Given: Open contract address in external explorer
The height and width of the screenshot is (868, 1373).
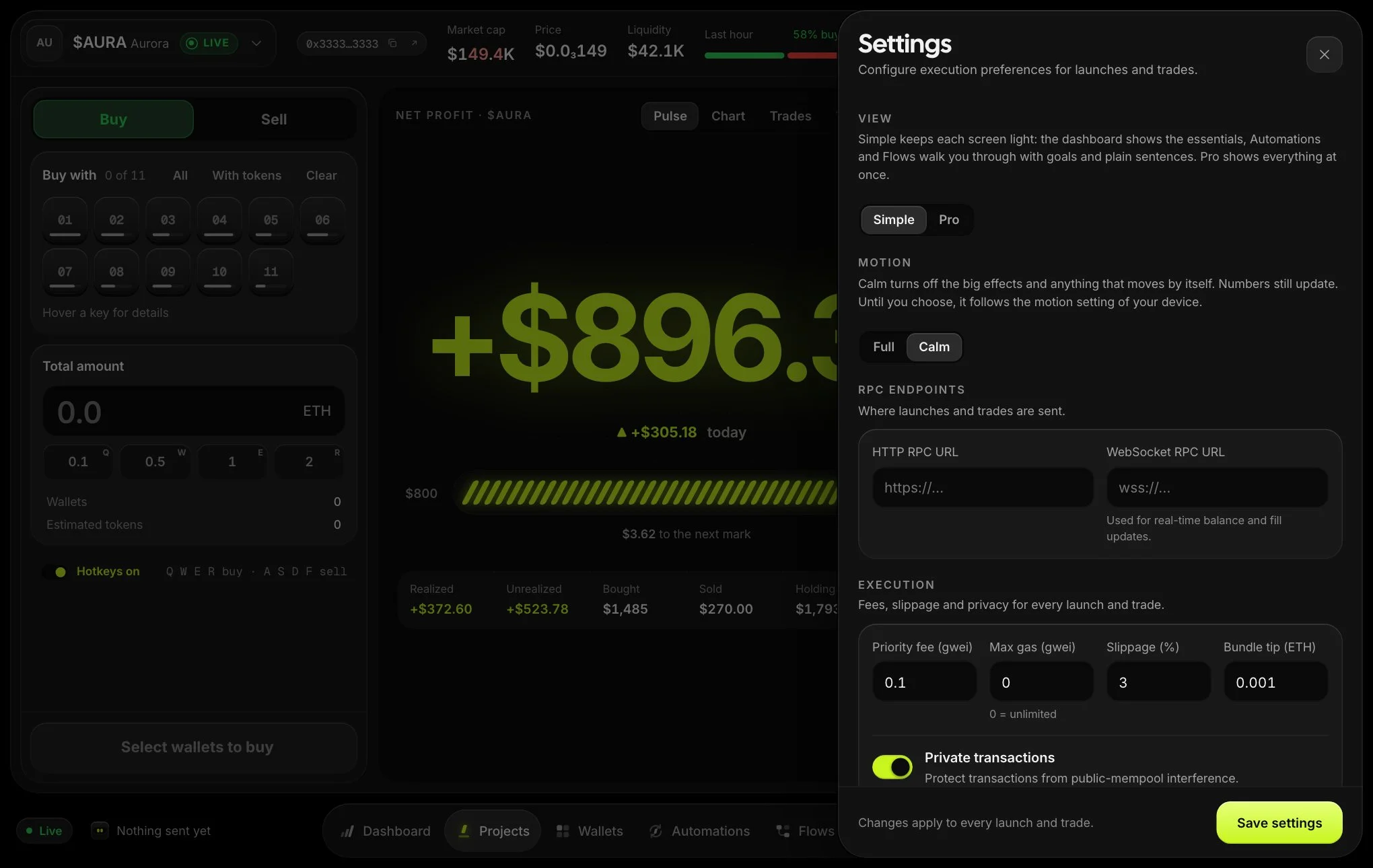Looking at the screenshot, I should (x=414, y=43).
